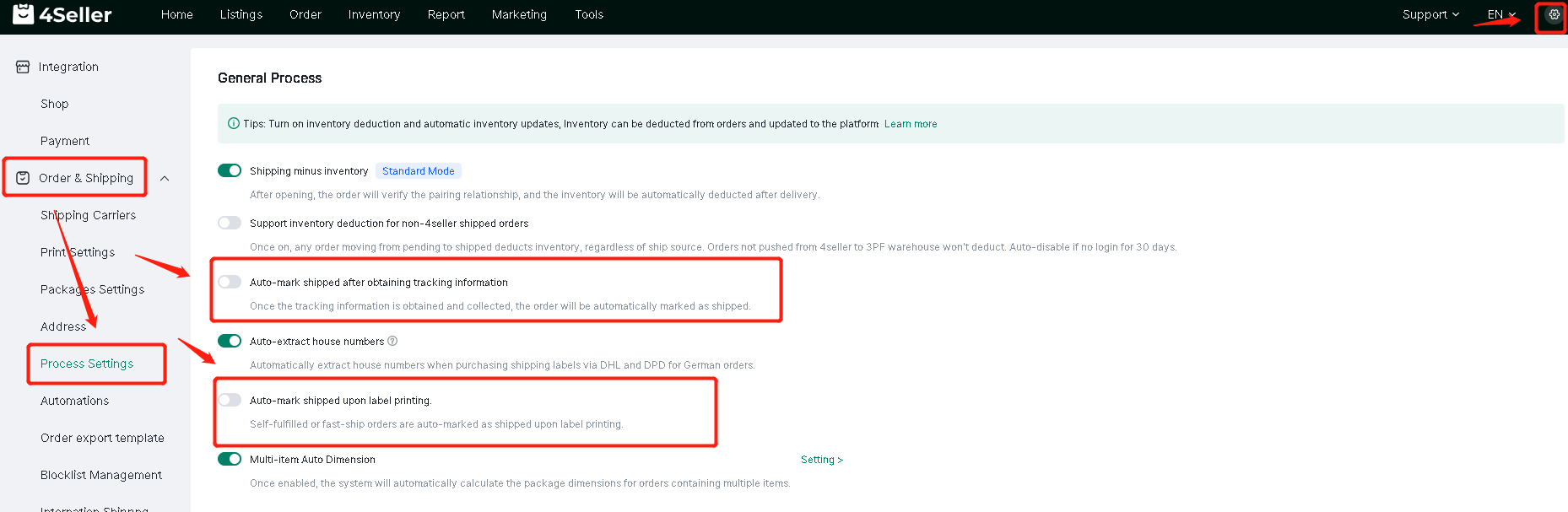This screenshot has width=1568, height=512.
Task: Disable Shipping minus inventory toggle
Action: coord(230,170)
